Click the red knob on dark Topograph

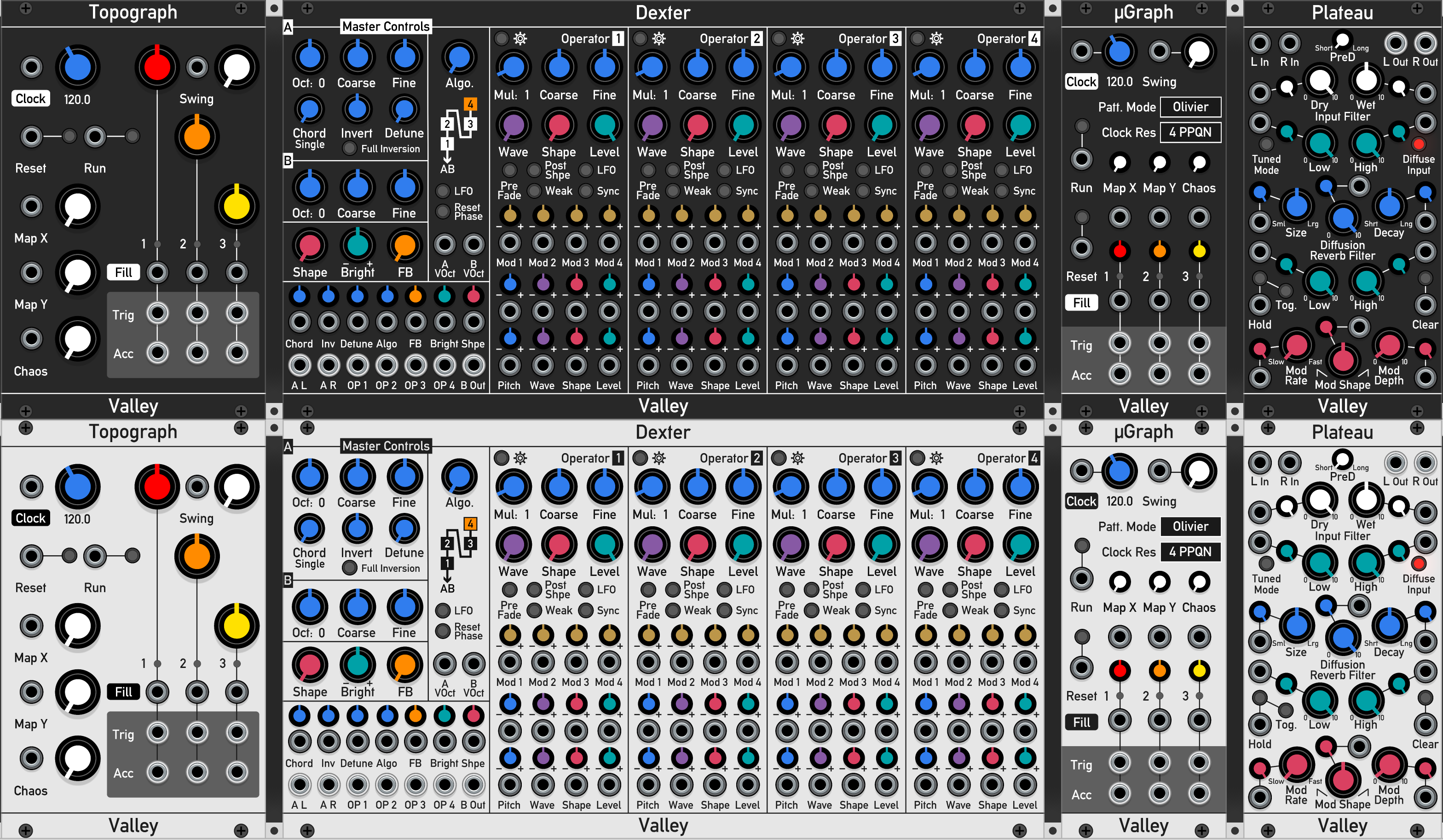click(x=157, y=67)
